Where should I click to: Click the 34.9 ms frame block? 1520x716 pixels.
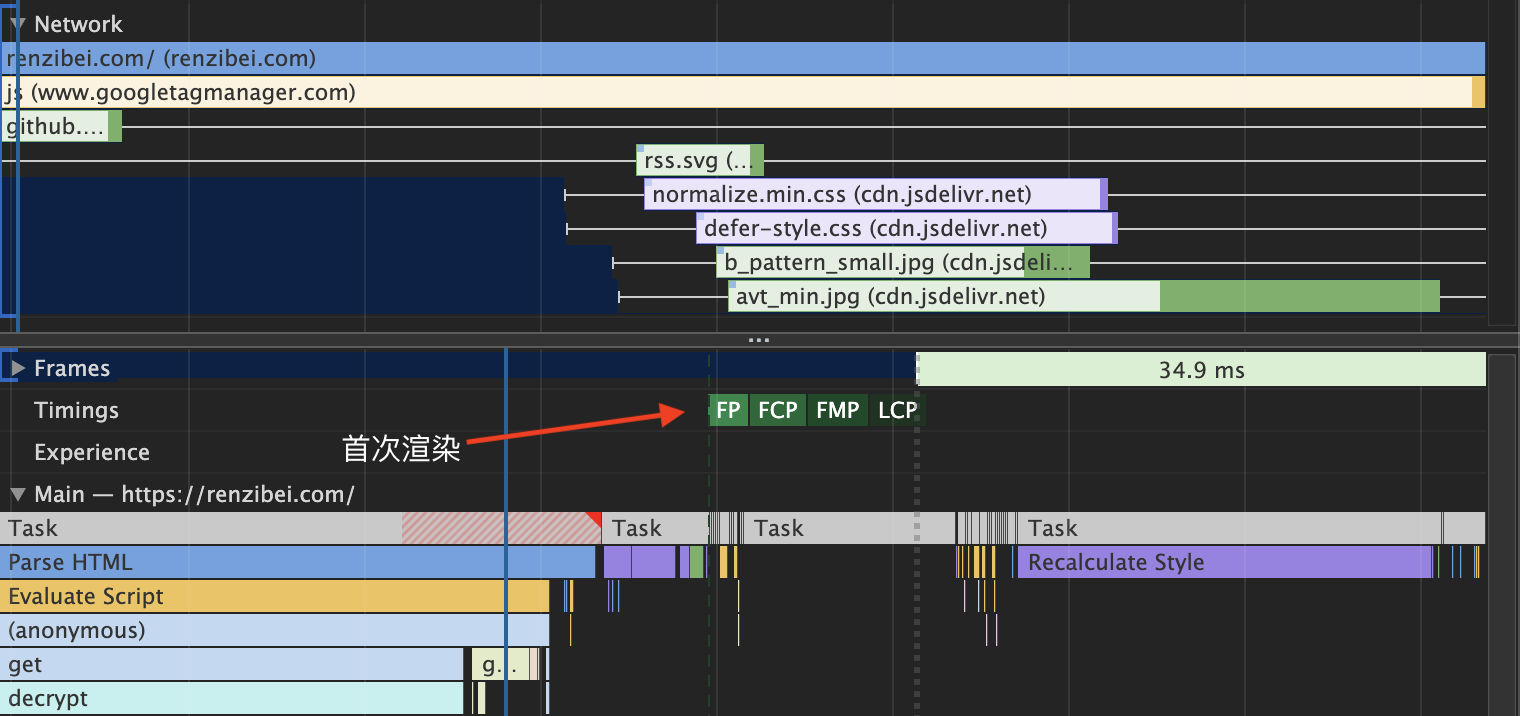click(x=1200, y=370)
